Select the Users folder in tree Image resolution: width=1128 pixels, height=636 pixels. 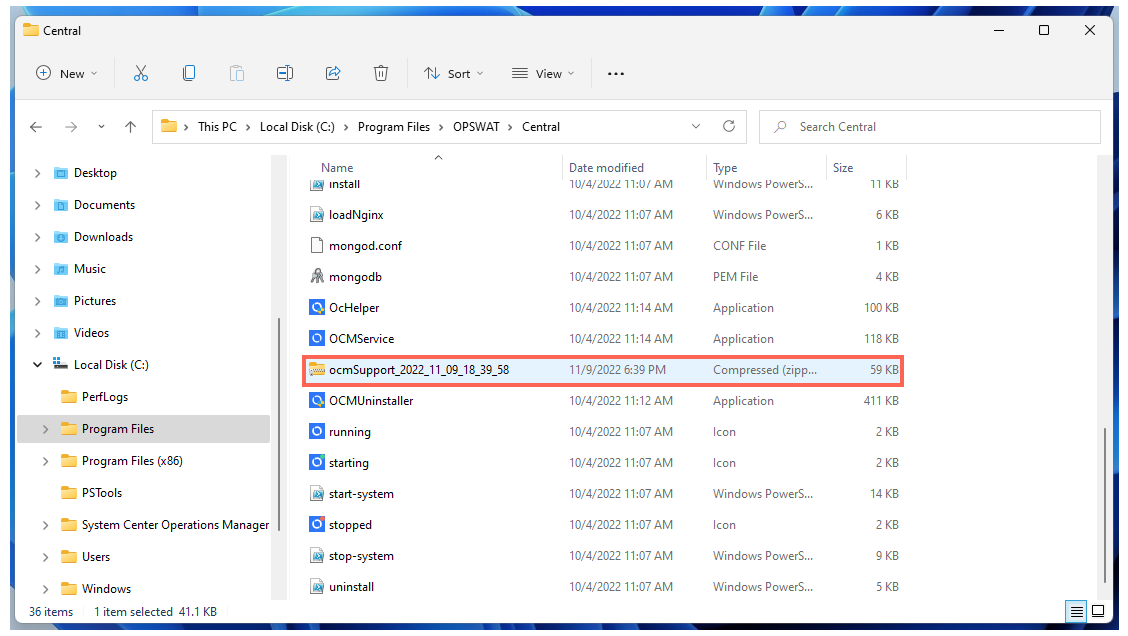[x=96, y=557]
